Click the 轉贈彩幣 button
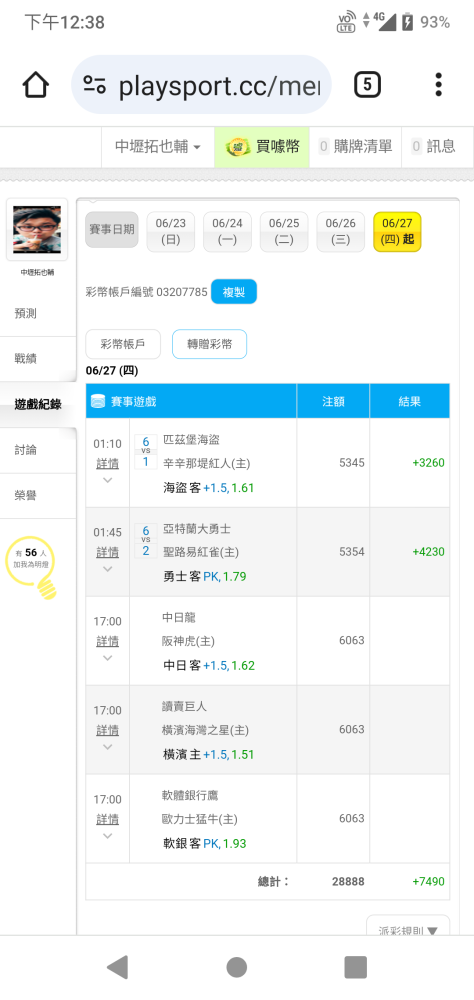The height and width of the screenshot is (1000, 474). pos(209,344)
